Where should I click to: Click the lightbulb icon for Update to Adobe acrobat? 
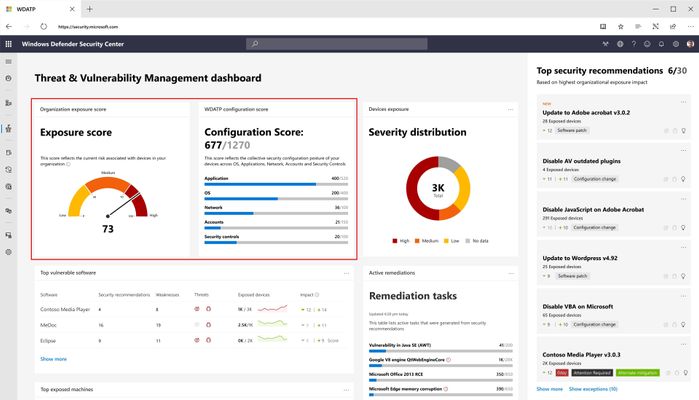click(683, 131)
